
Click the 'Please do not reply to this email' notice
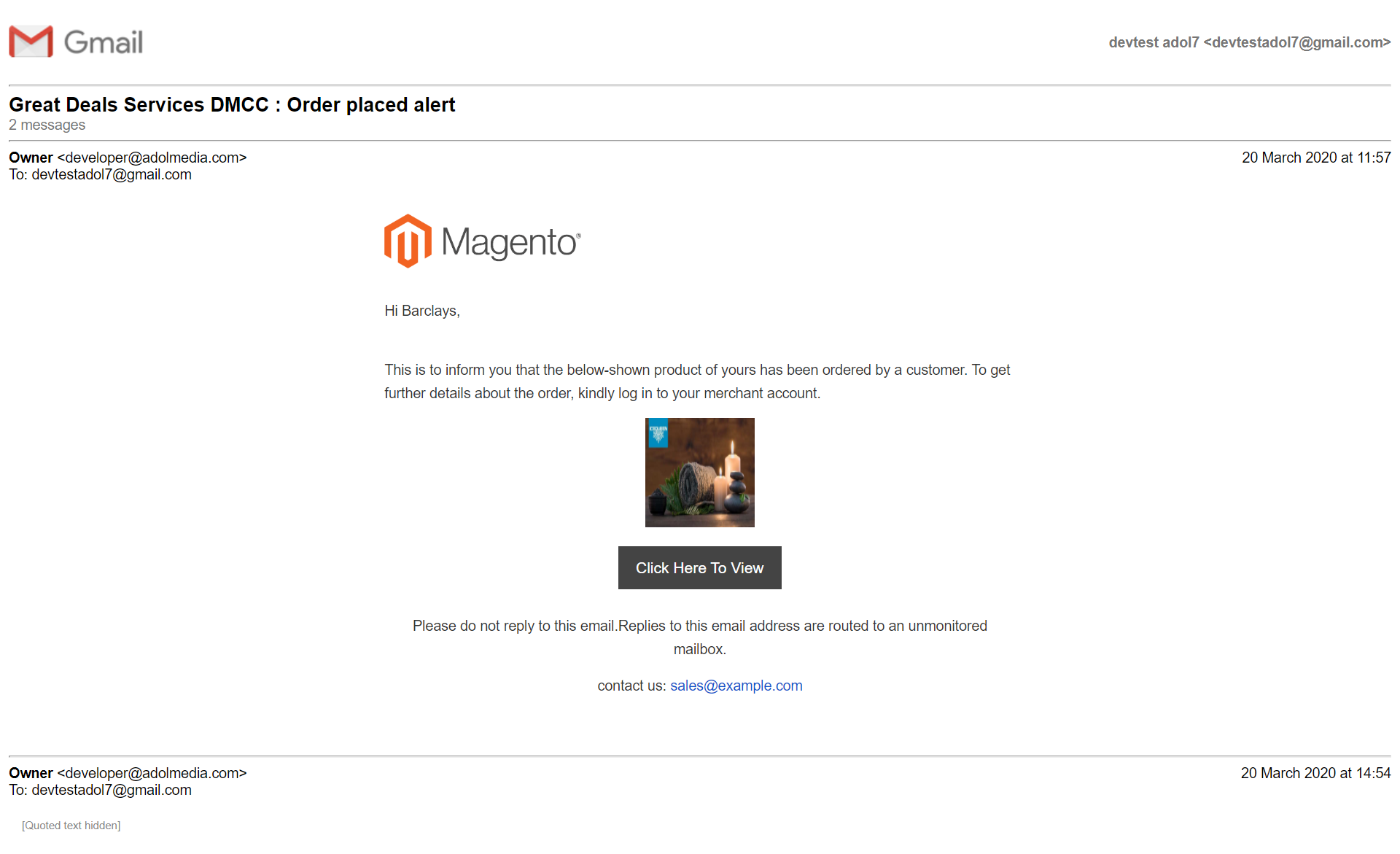click(700, 637)
